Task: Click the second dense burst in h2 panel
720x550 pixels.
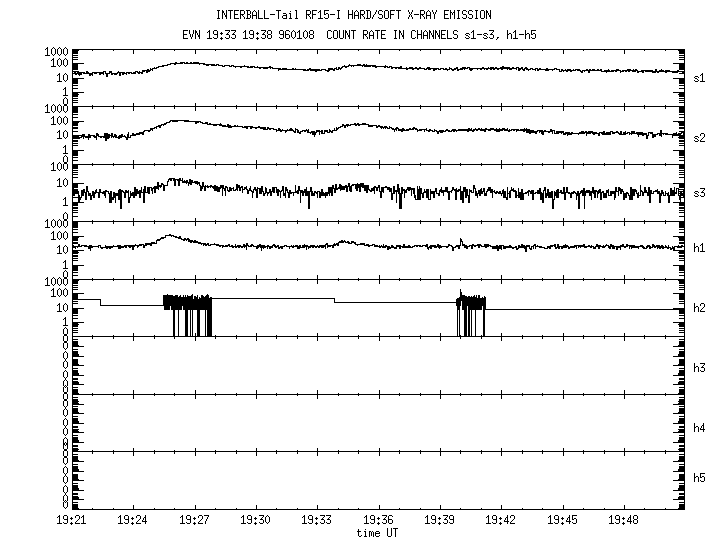Action: [471, 304]
